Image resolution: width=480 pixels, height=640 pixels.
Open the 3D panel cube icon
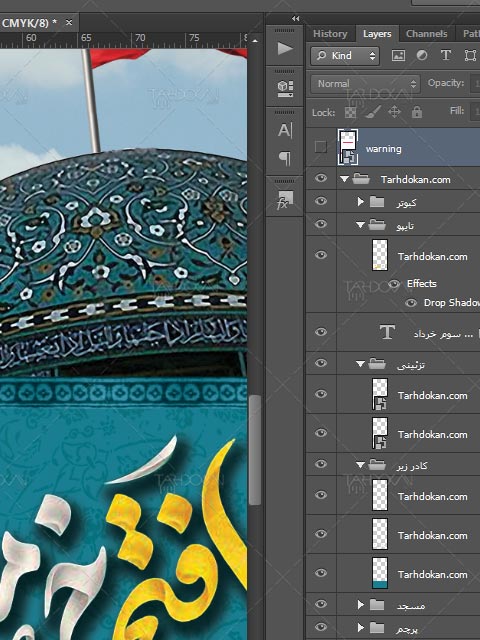coord(285,88)
